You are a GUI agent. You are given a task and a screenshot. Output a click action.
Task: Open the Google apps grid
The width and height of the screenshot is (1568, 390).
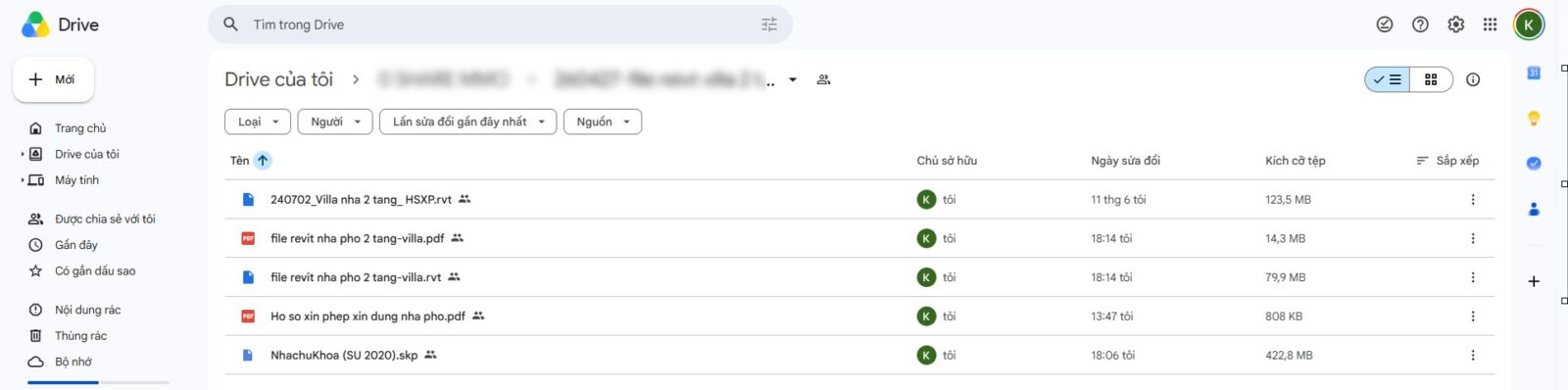click(1491, 24)
